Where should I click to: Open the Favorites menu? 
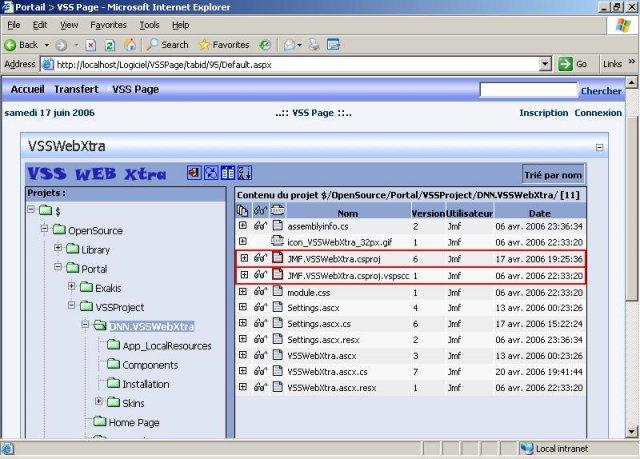point(108,24)
